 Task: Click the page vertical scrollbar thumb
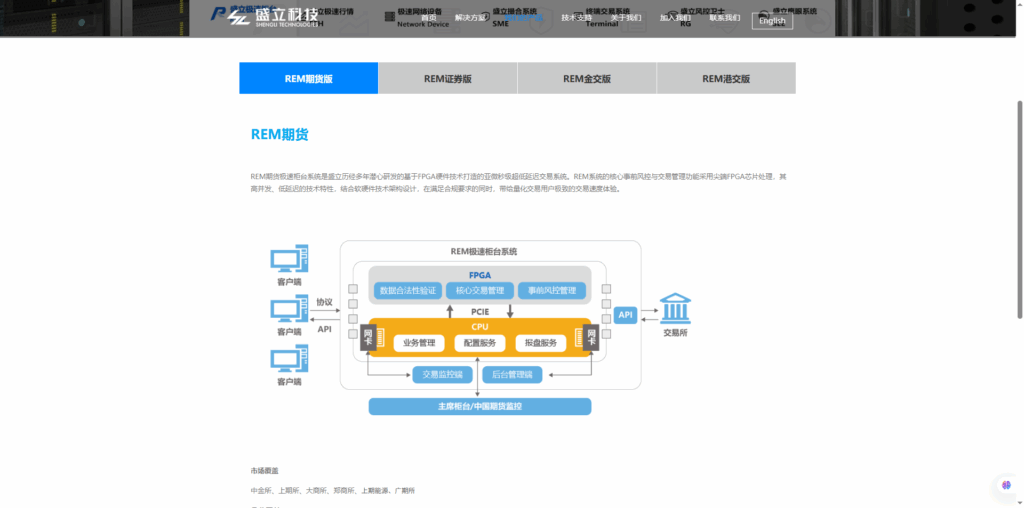[x=1020, y=210]
